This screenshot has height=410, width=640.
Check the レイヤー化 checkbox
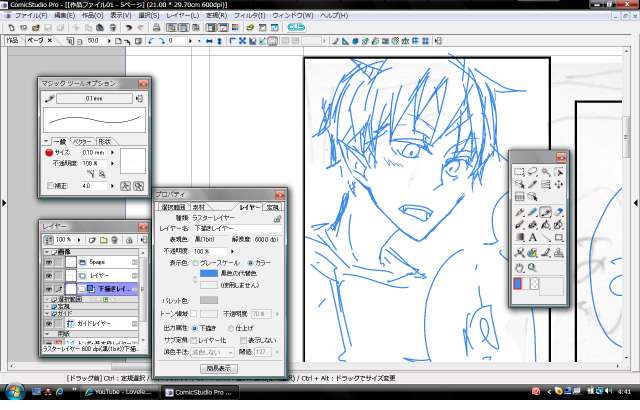pyautogui.click(x=194, y=340)
